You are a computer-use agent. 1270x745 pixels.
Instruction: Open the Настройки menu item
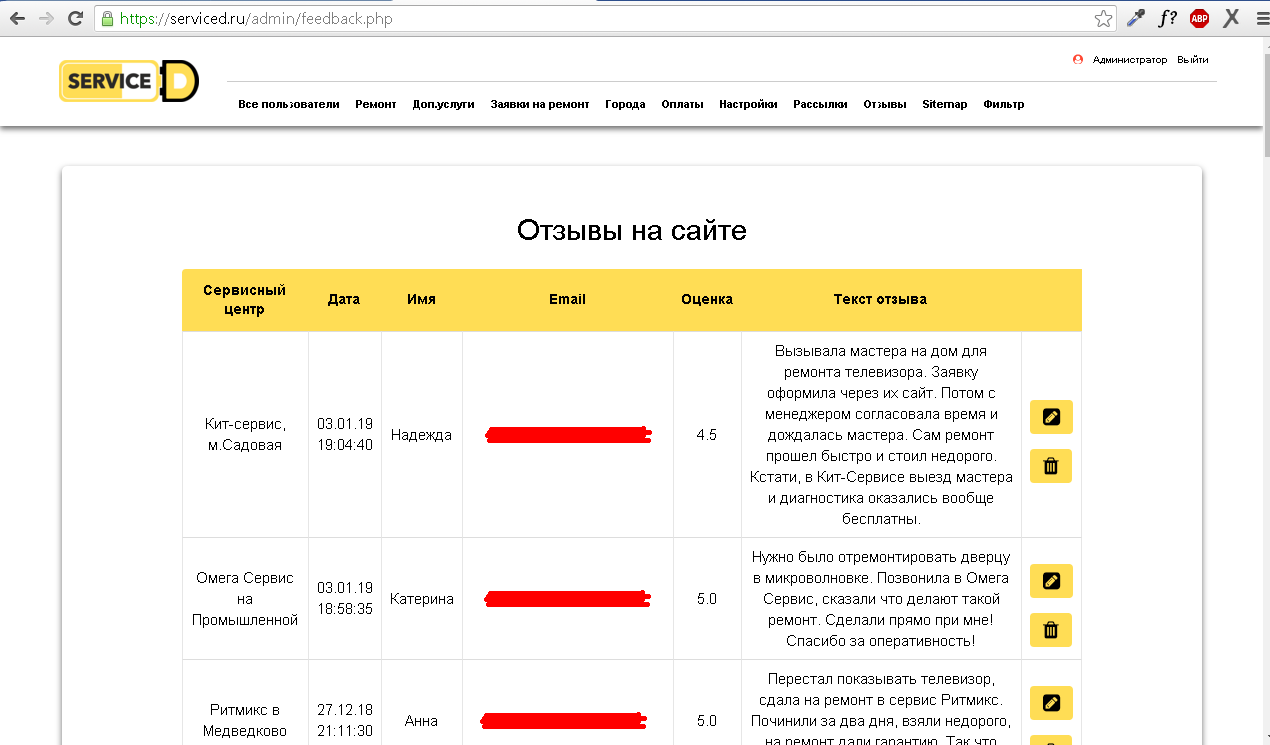click(x=748, y=104)
